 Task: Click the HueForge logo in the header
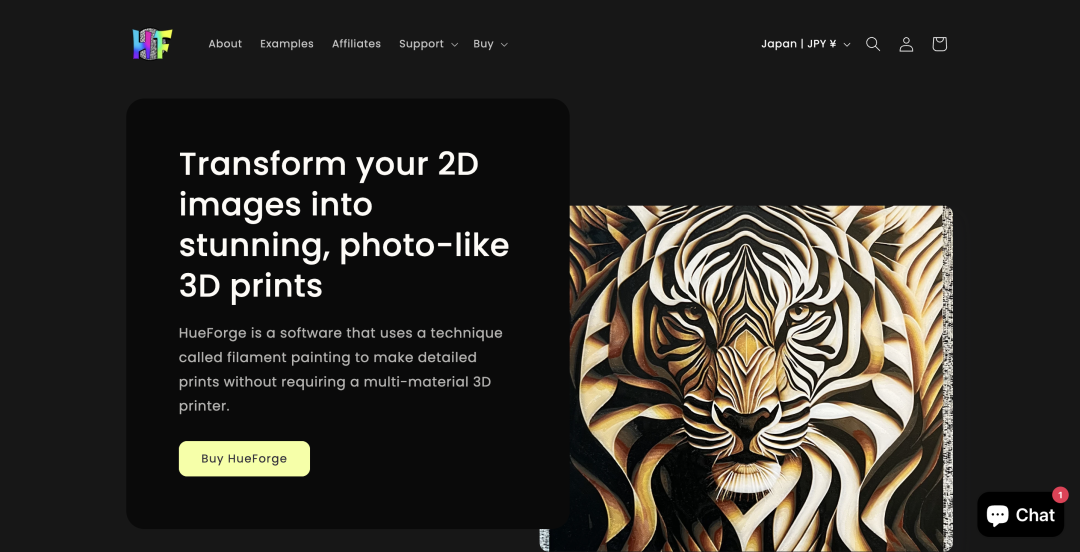[152, 44]
